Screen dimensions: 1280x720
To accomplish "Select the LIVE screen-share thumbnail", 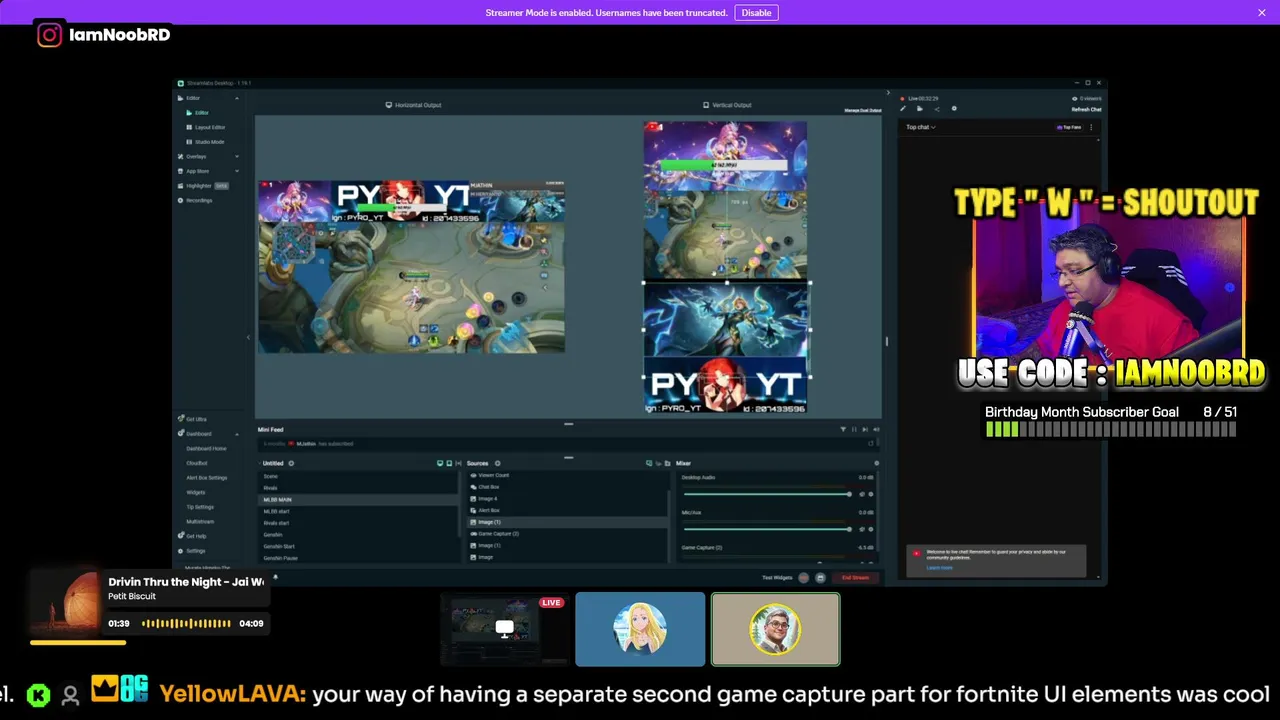I will pos(503,629).
